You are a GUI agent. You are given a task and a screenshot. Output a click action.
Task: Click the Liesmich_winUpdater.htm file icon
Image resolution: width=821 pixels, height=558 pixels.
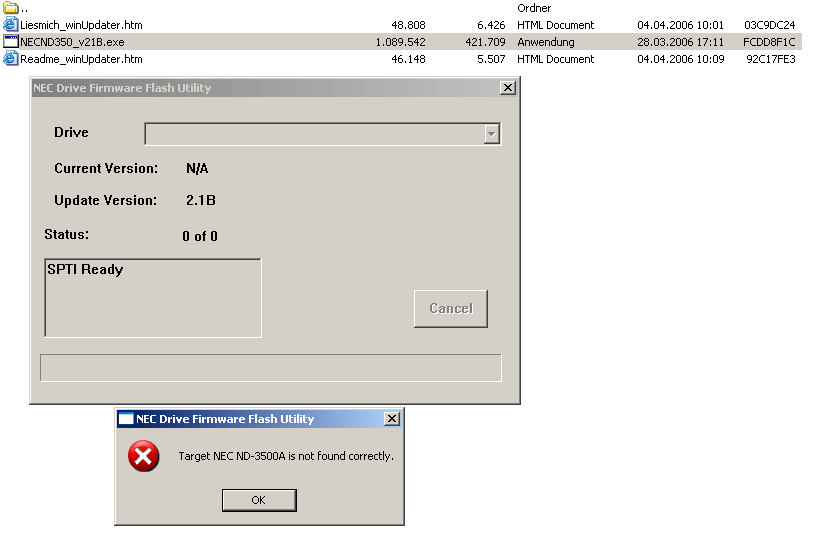point(10,25)
